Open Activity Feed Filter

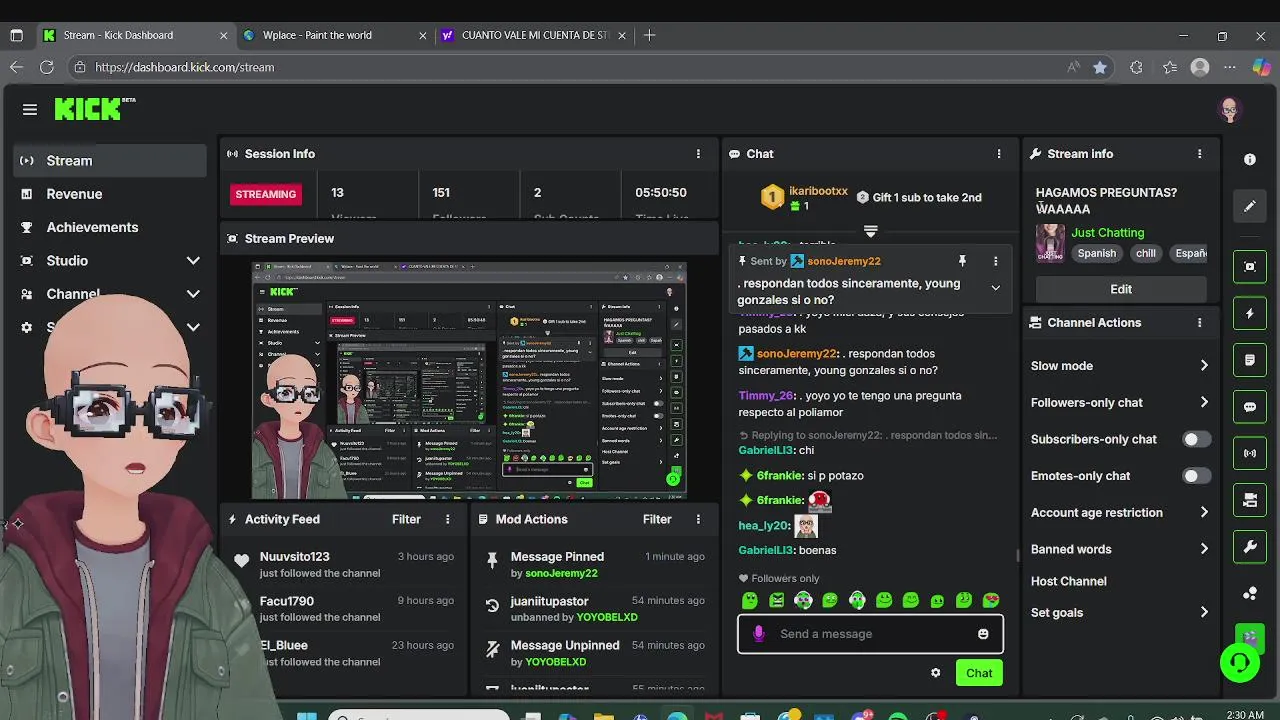point(406,520)
